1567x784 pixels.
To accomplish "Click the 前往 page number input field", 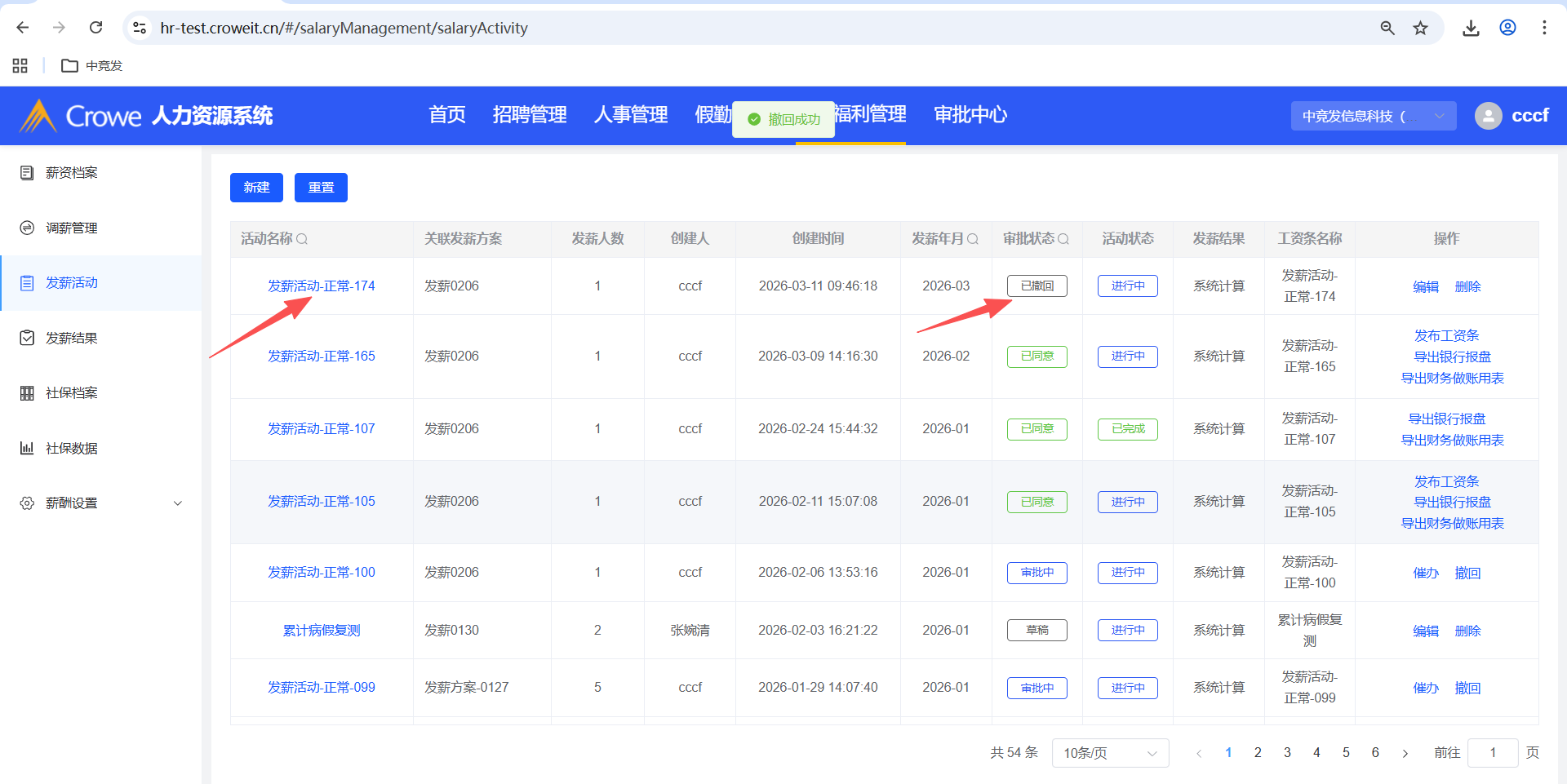I will point(1492,753).
